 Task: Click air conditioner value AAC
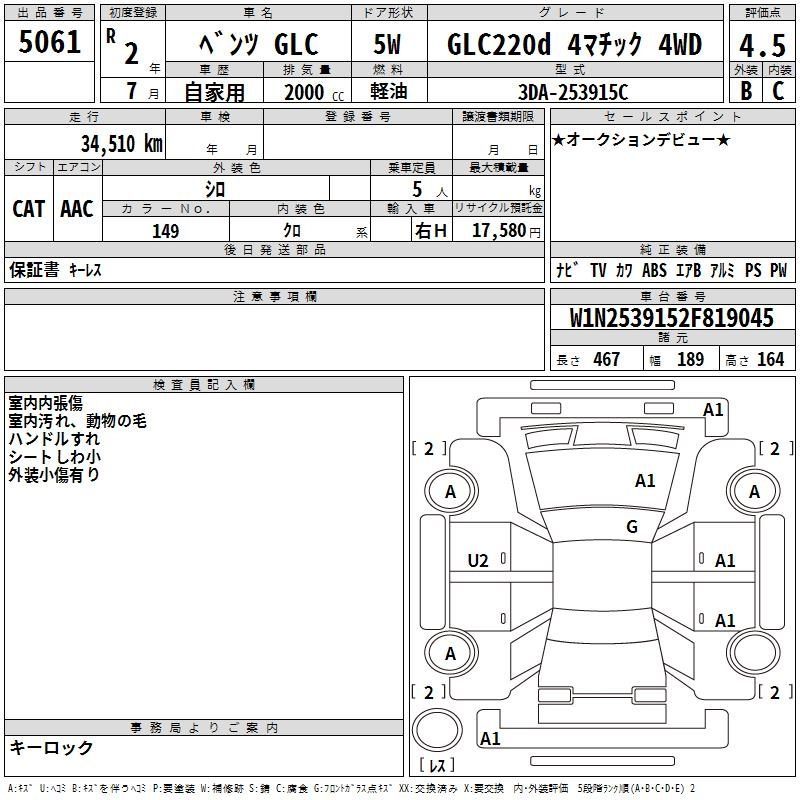(77, 209)
